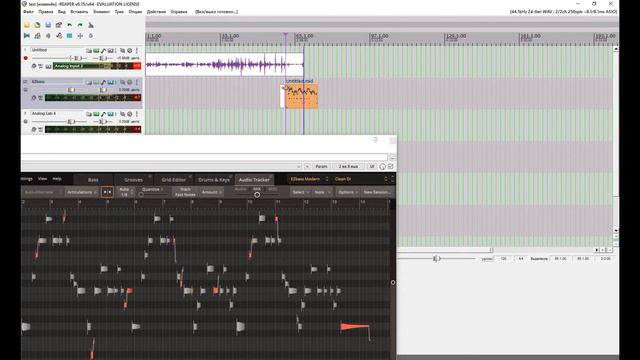640x360 pixels.
Task: Click the link note-edges icon in Audio Tracker
Action: click(x=107, y=192)
